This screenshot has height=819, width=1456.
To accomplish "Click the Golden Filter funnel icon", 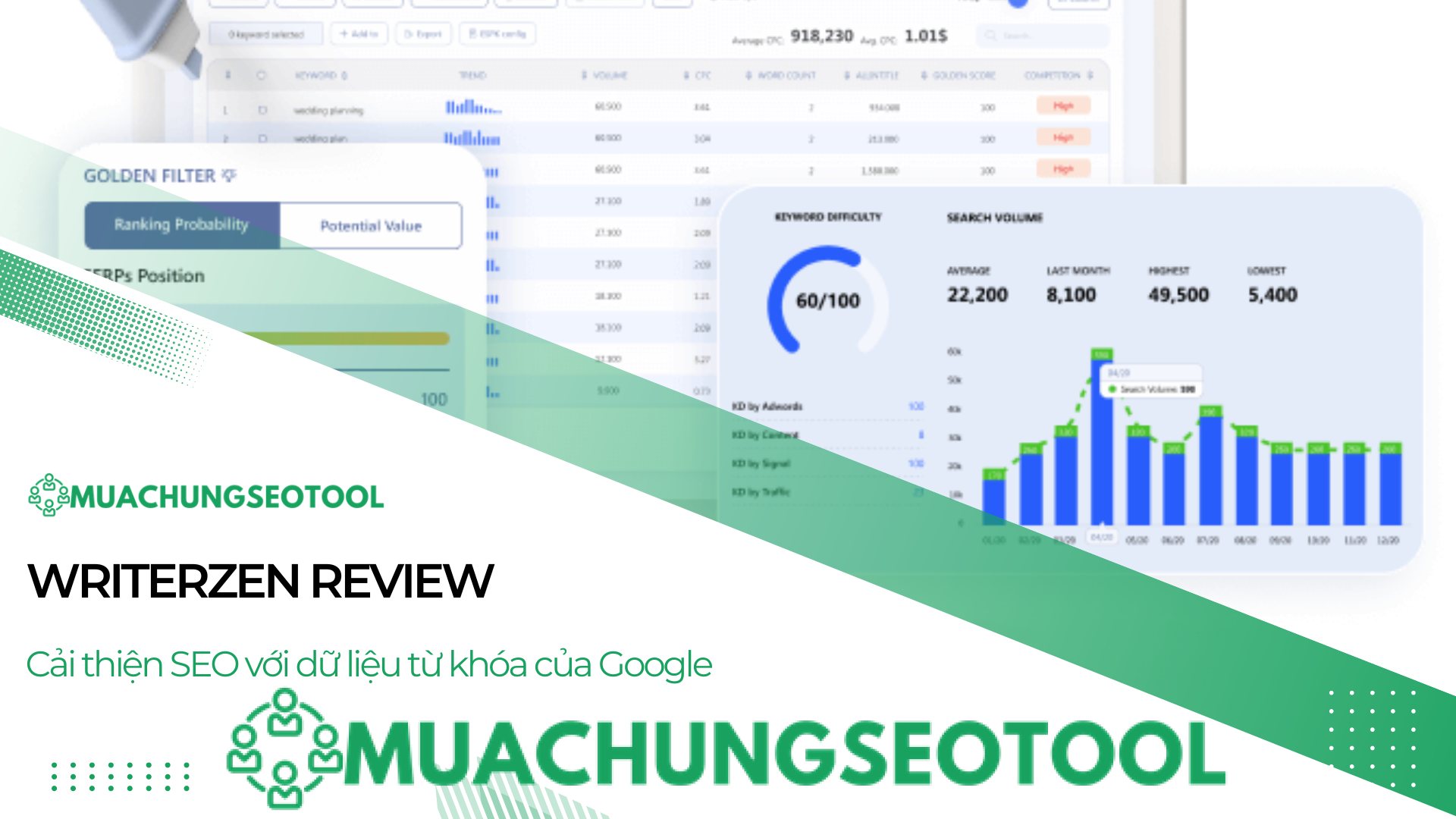I will (x=229, y=175).
